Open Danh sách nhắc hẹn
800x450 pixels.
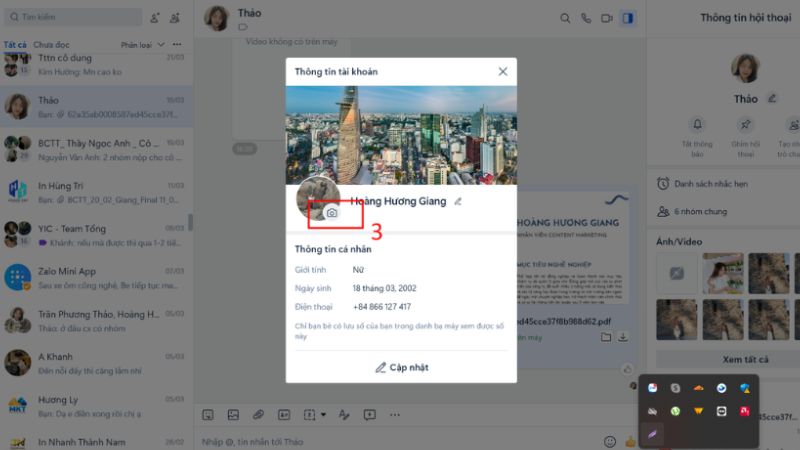pyautogui.click(x=723, y=184)
